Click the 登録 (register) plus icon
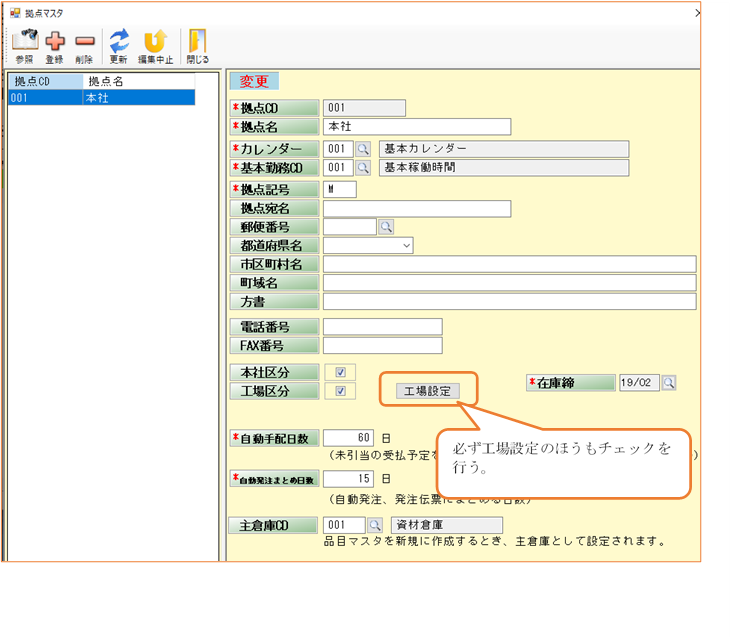 coord(54,42)
